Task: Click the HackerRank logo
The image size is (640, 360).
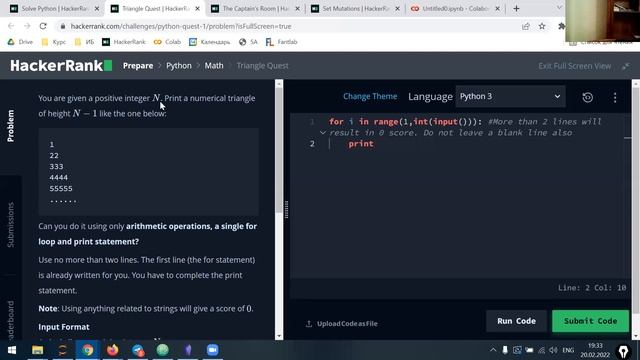Action: click(x=61, y=66)
